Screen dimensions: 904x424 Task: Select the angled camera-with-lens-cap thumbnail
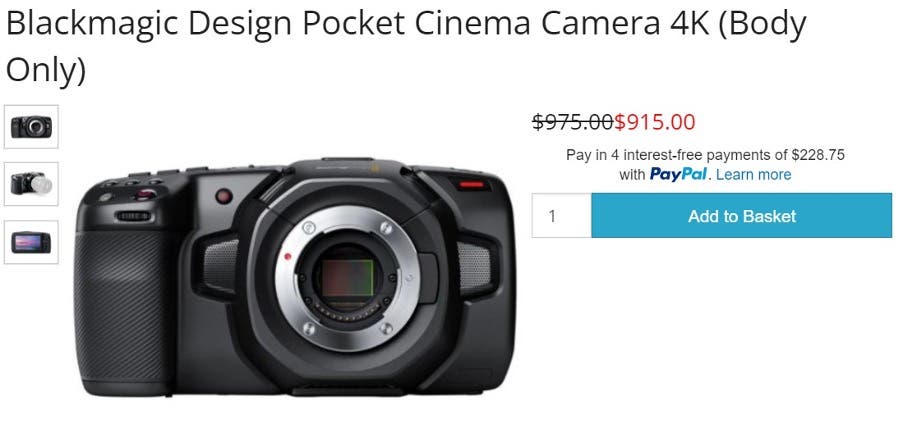[x=31, y=184]
